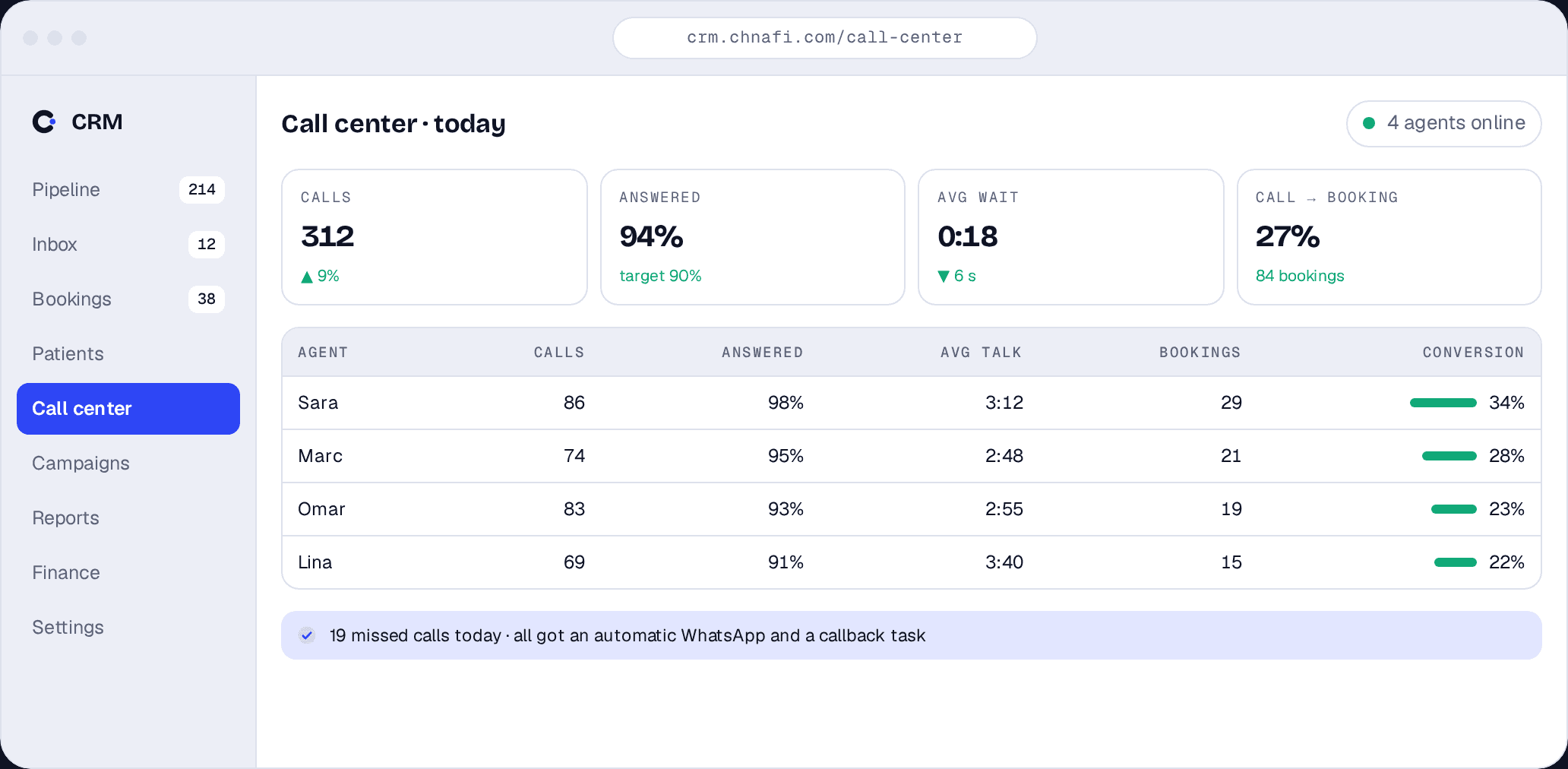
Task: Select agent Omar's name
Action: click(x=321, y=509)
